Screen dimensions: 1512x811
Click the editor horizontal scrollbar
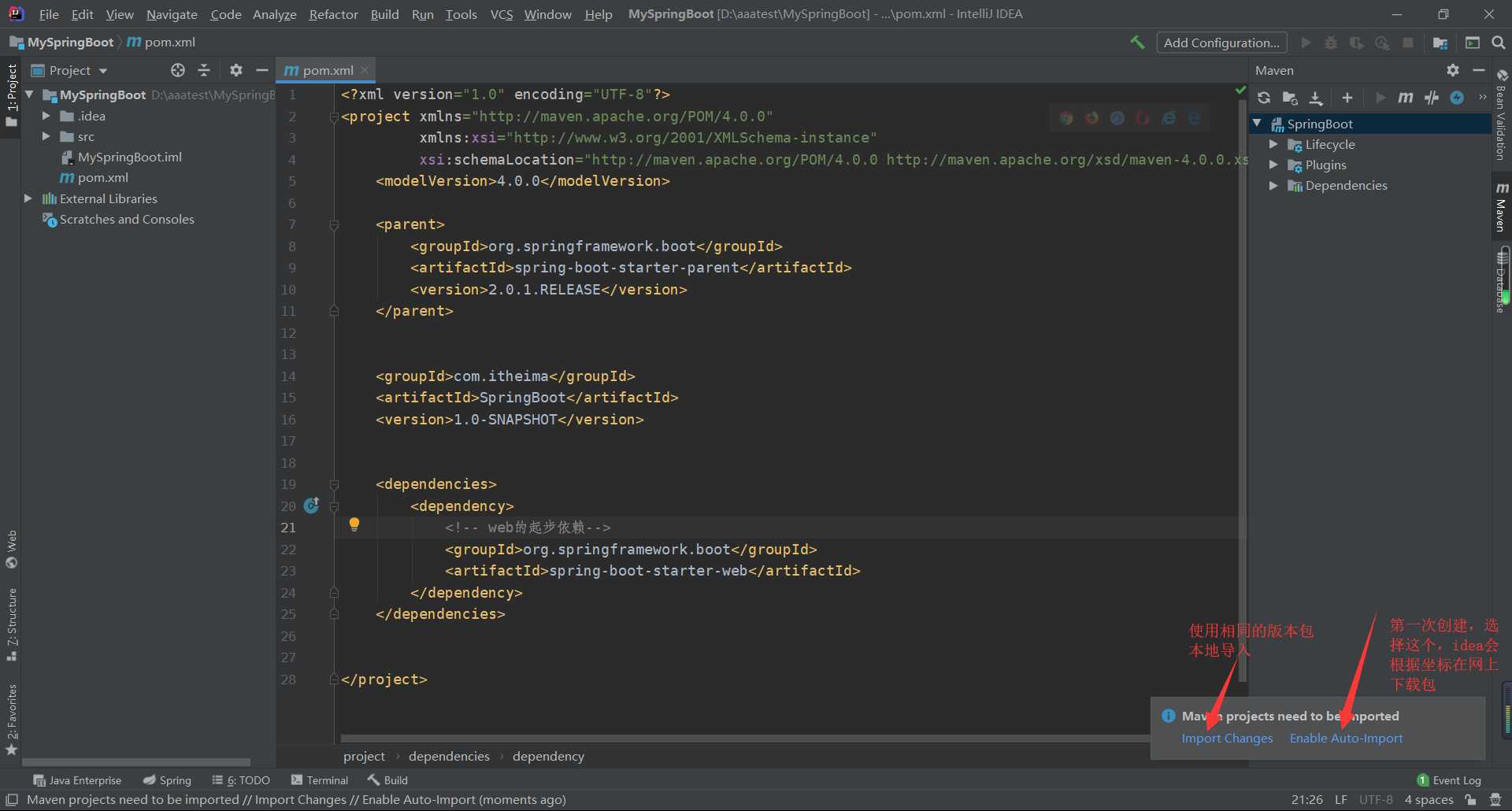point(745,739)
